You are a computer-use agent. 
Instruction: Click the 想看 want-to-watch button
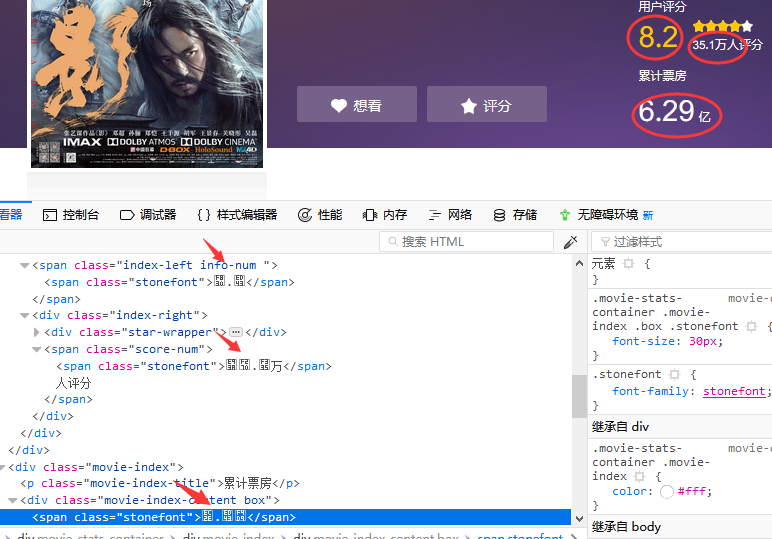coord(357,104)
